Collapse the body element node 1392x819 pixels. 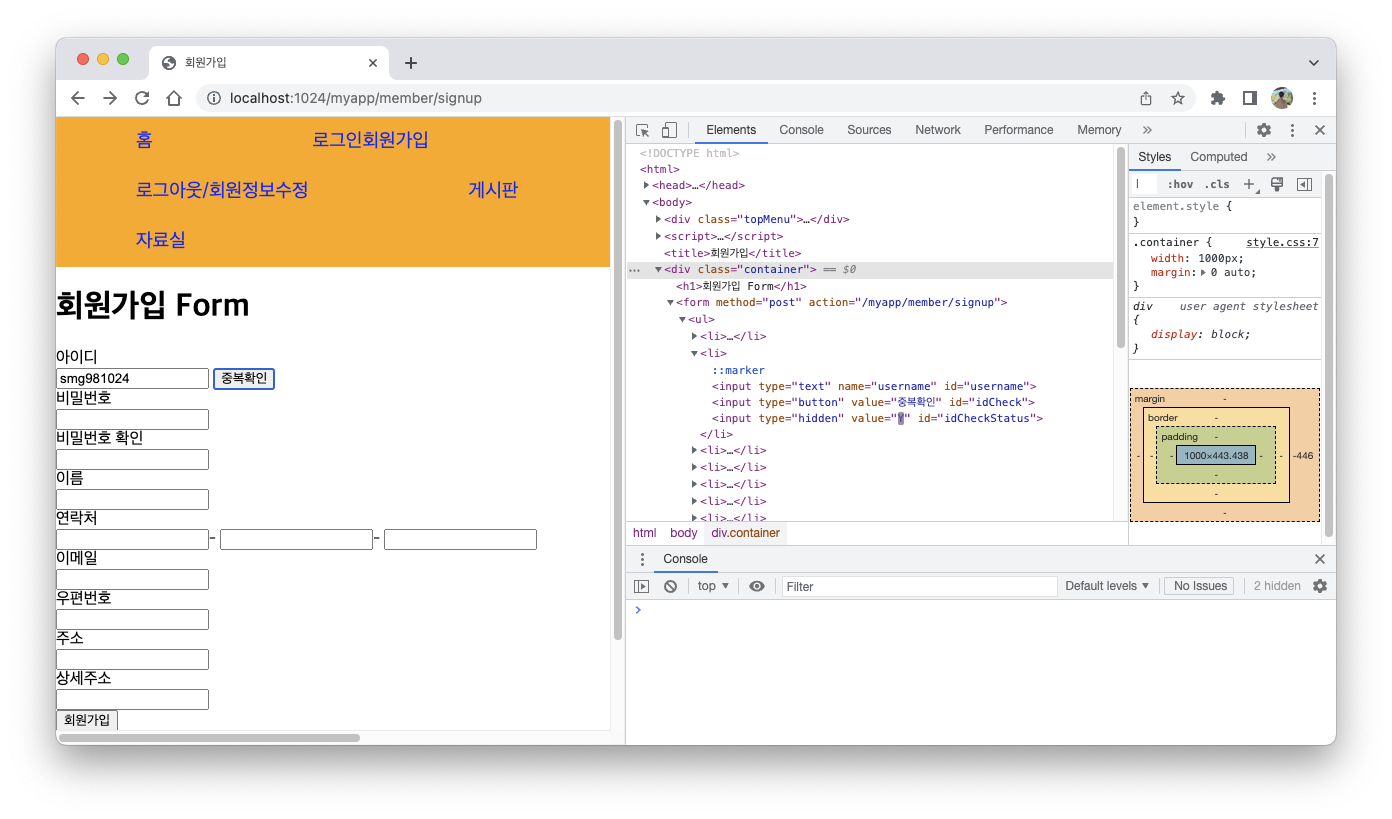click(647, 203)
